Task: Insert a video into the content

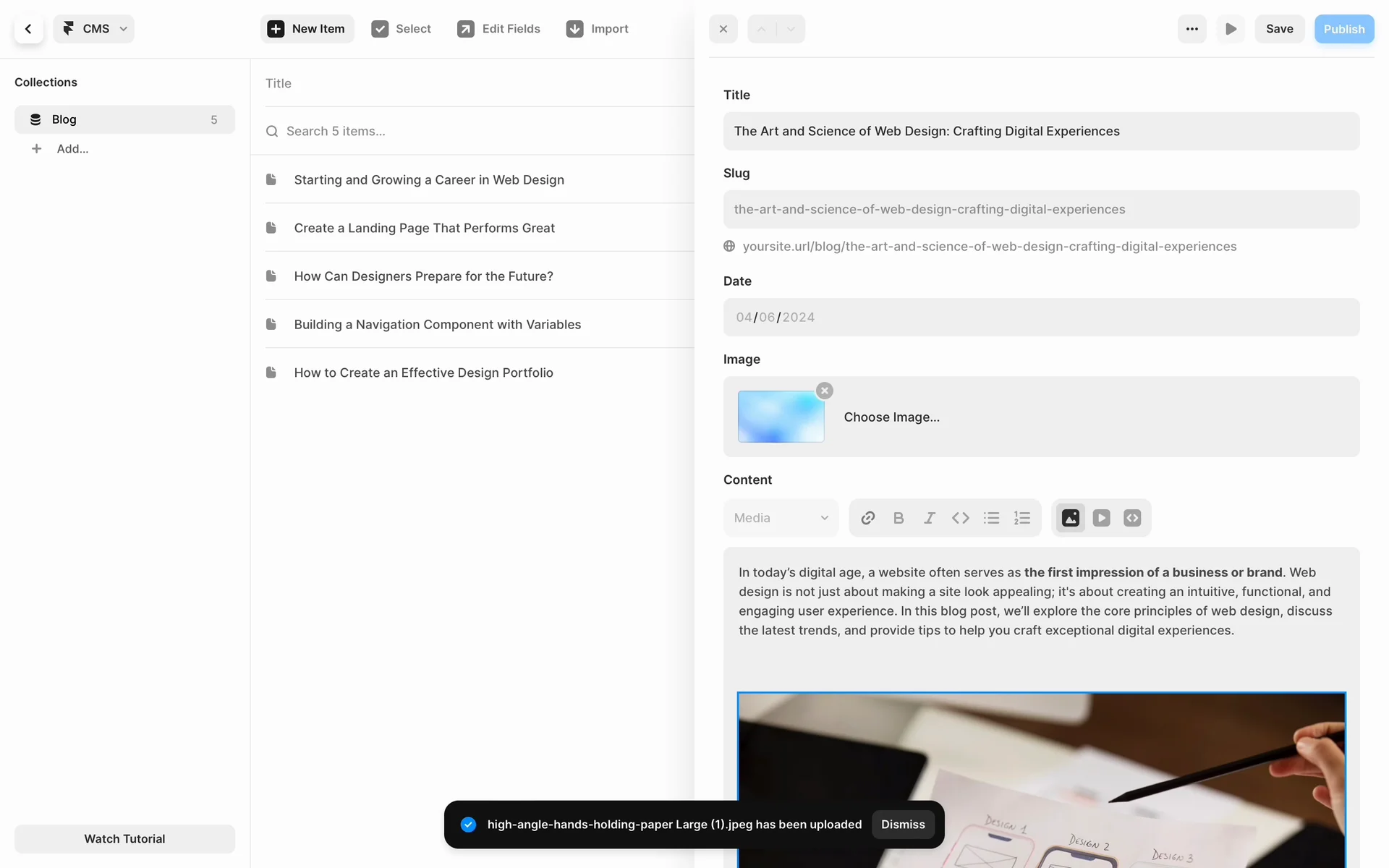Action: [1101, 518]
